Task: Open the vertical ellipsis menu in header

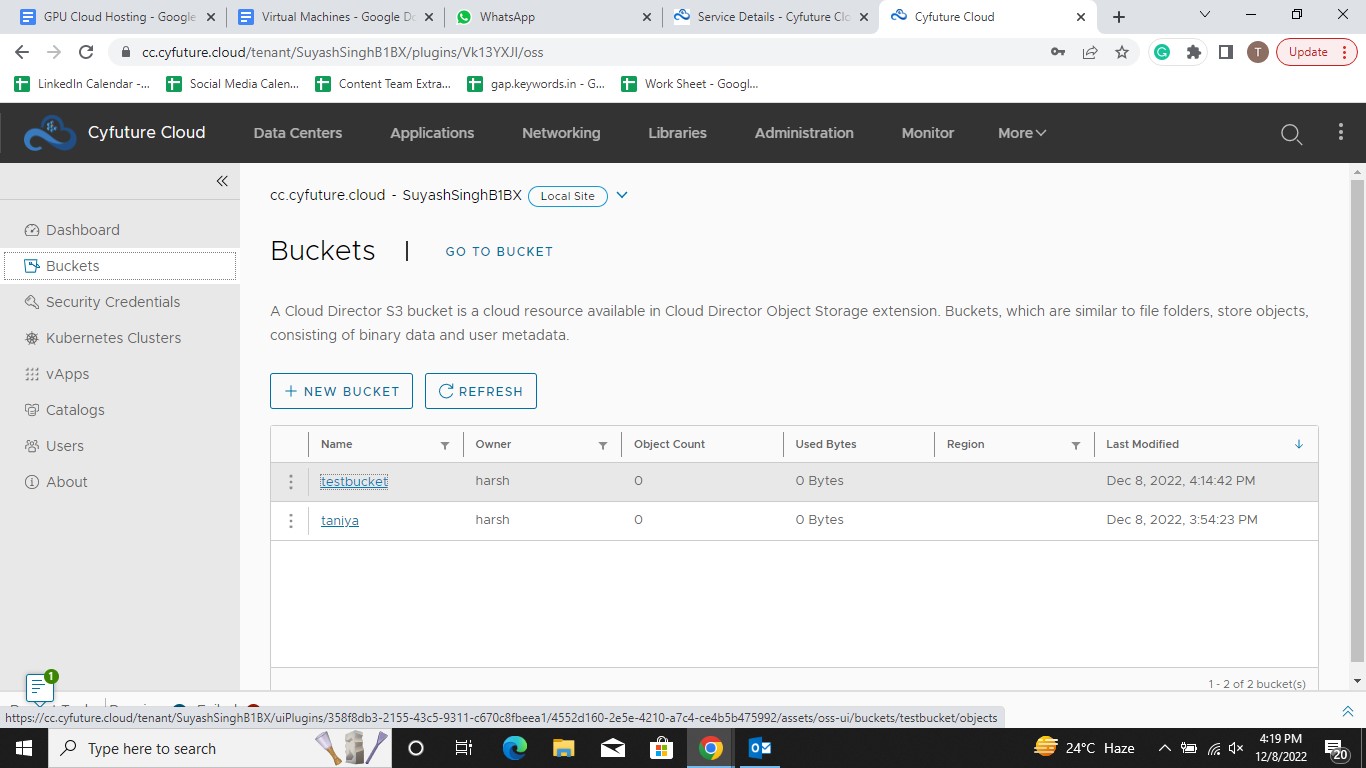Action: (x=1341, y=133)
